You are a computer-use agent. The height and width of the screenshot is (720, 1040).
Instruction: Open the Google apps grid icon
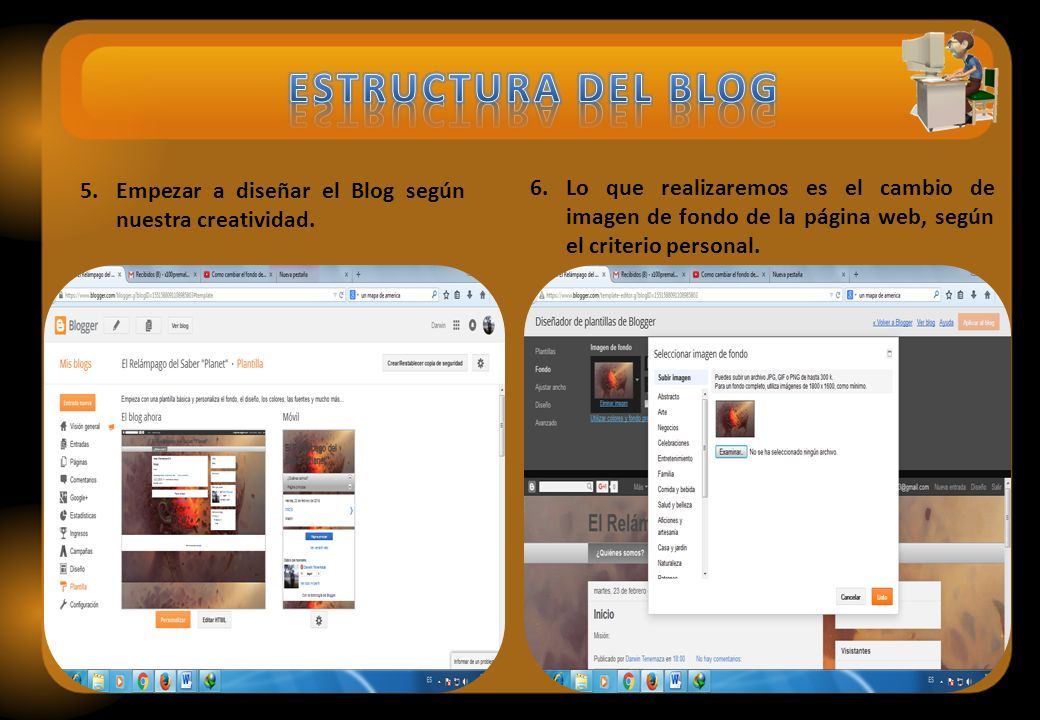pos(456,325)
